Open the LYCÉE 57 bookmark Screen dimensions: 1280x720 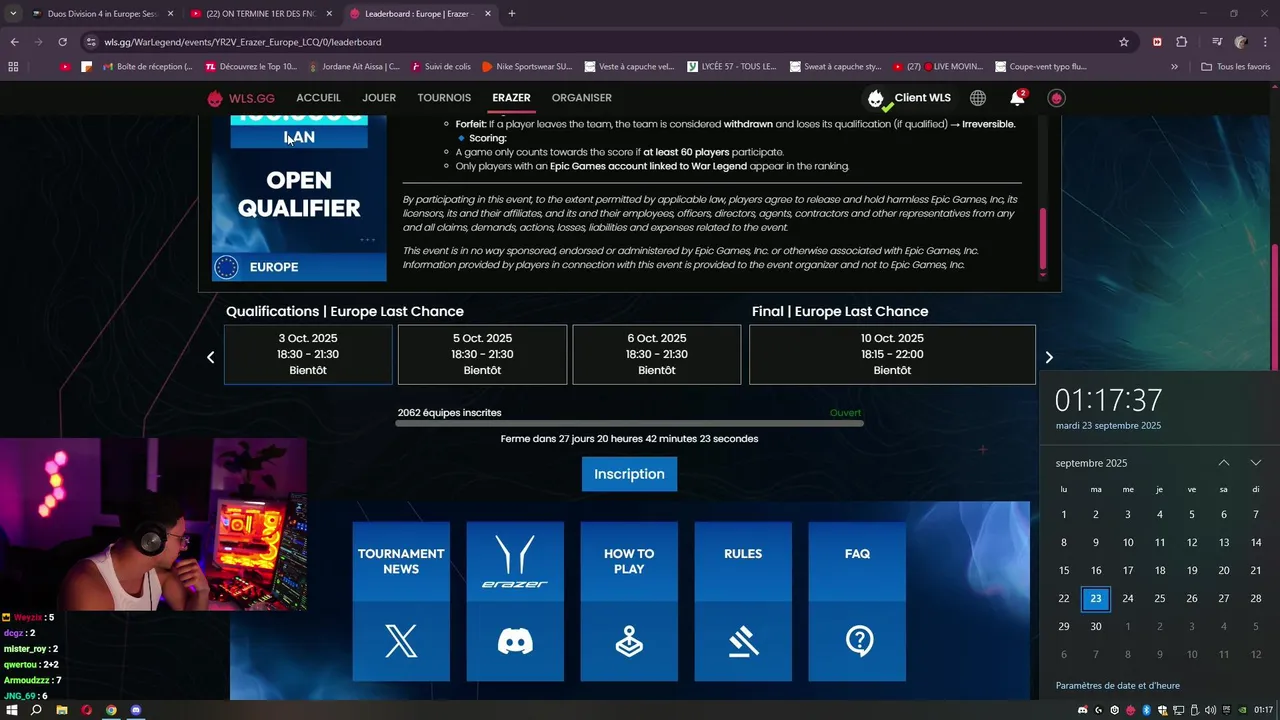[x=731, y=67]
